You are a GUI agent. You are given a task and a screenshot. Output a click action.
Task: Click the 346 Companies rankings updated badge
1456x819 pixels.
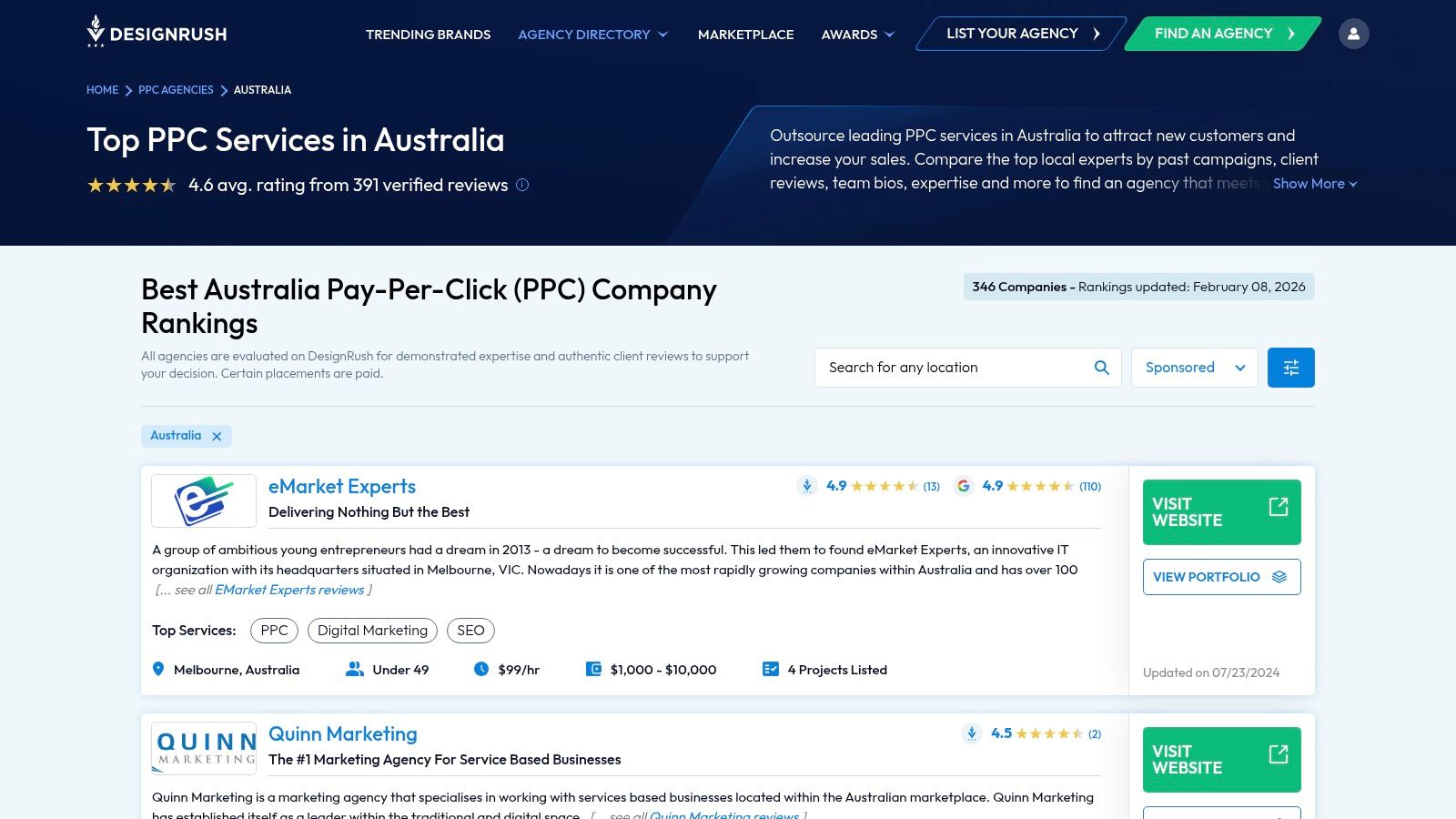(1139, 287)
